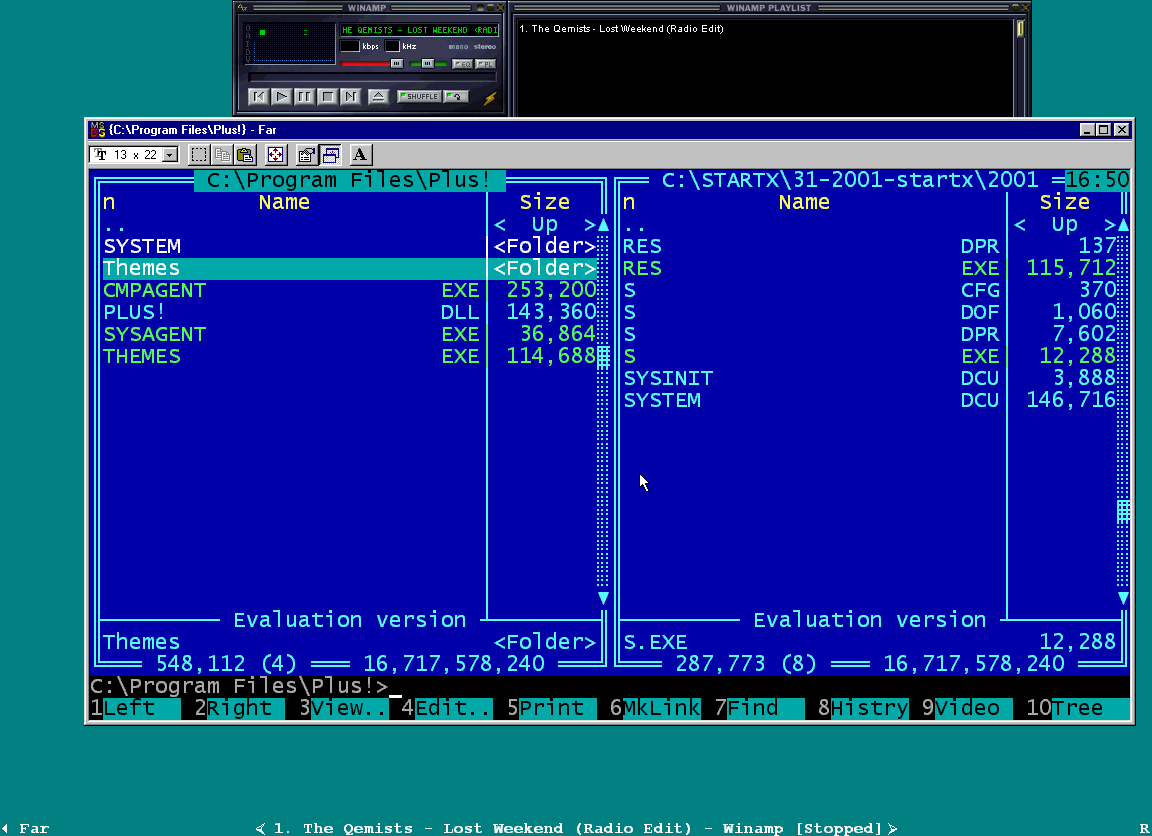This screenshot has width=1152, height=836.
Task: Toggle the Winamp equalizer EQ button
Action: coord(461,63)
